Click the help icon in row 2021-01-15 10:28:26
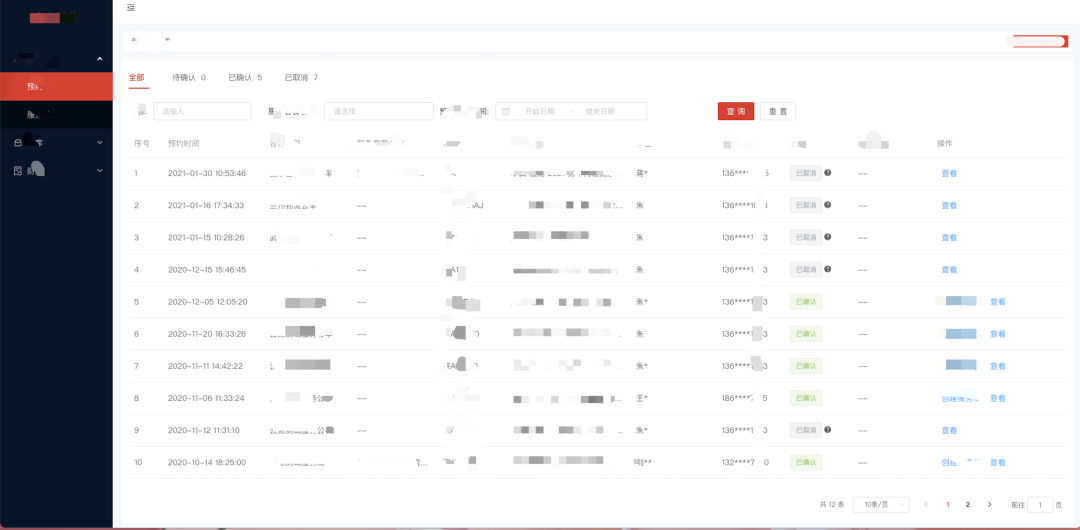The height and width of the screenshot is (530, 1080). coord(827,237)
